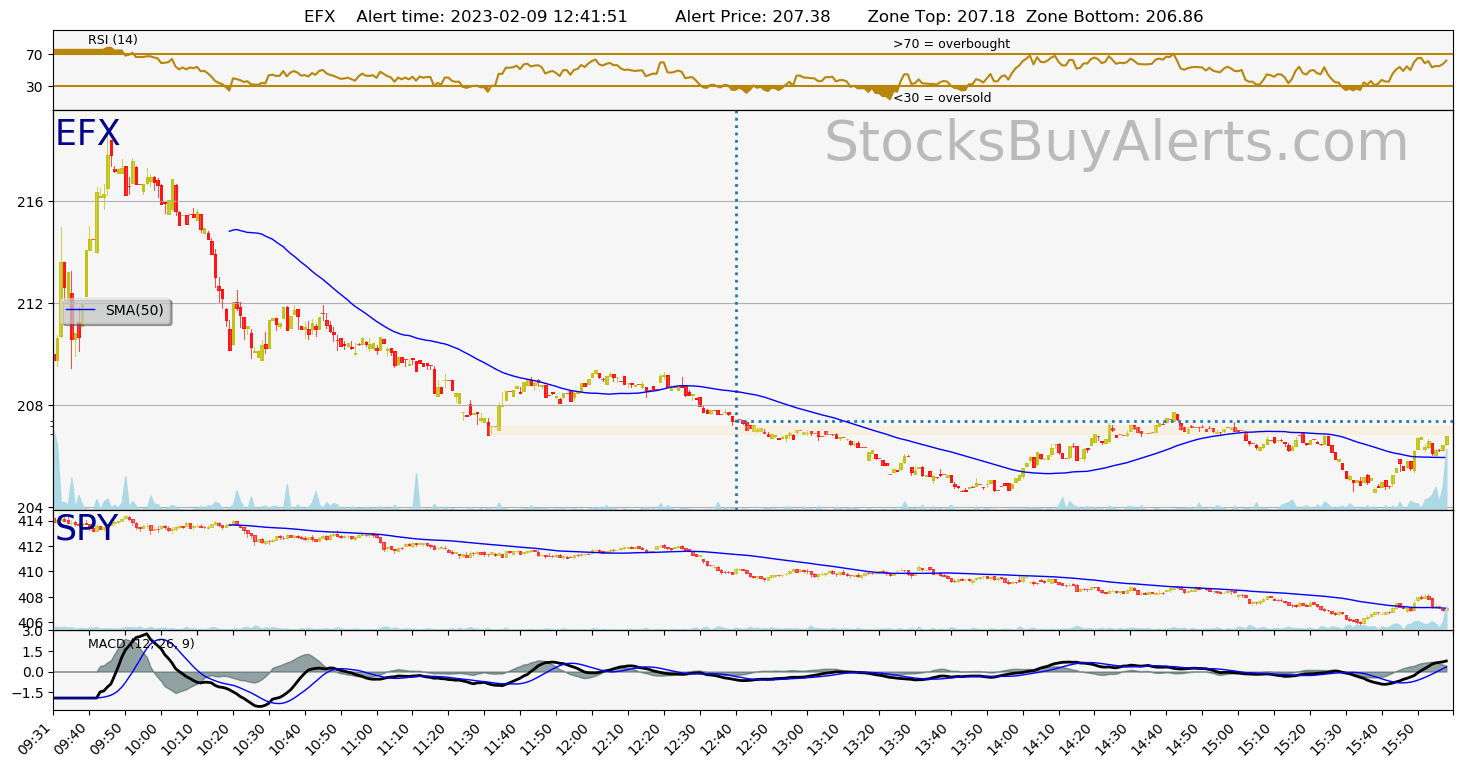
Task: Click the 406 SPY axis label
Action: click(31, 623)
